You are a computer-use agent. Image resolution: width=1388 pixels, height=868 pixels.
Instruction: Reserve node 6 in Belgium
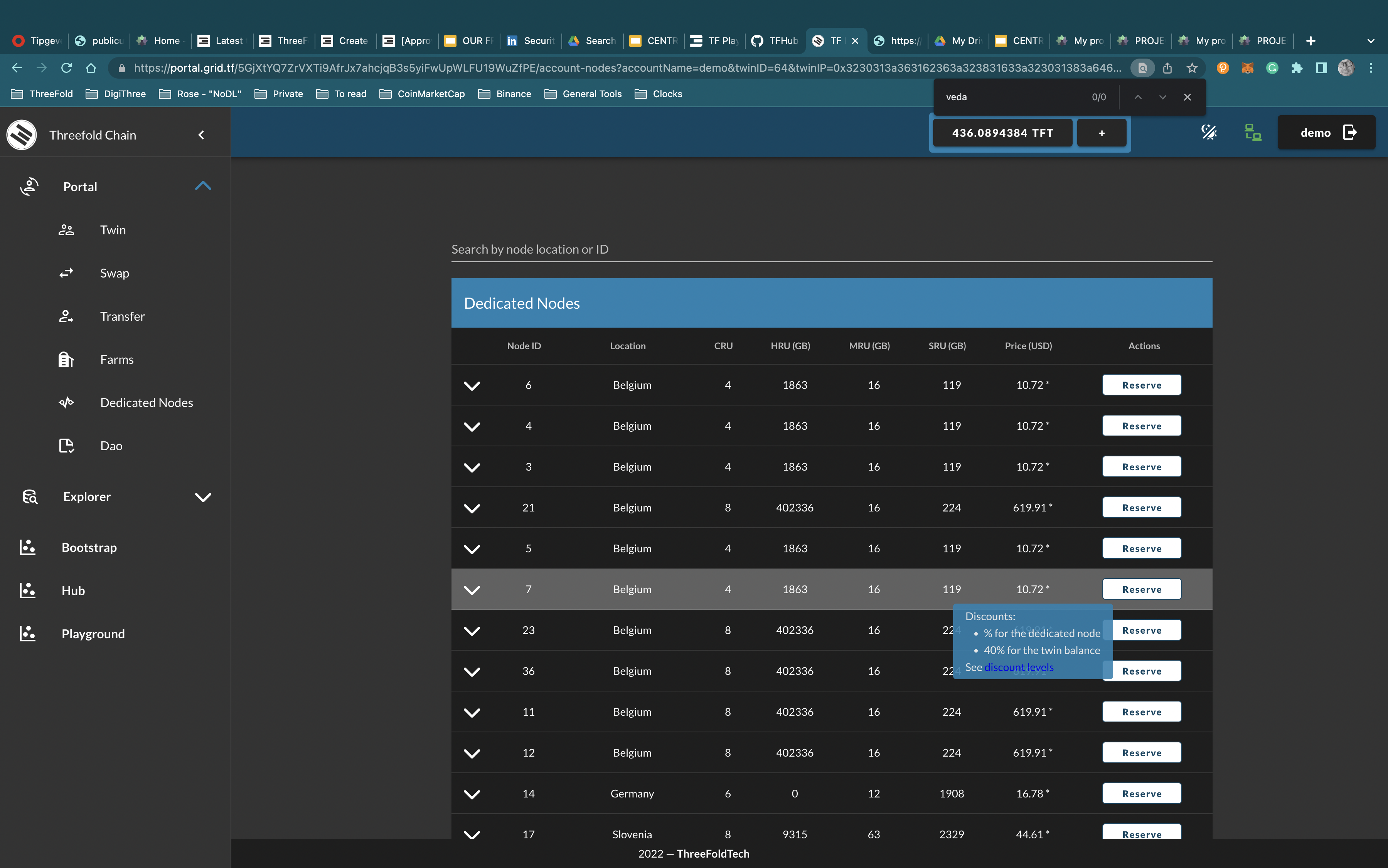click(x=1141, y=384)
